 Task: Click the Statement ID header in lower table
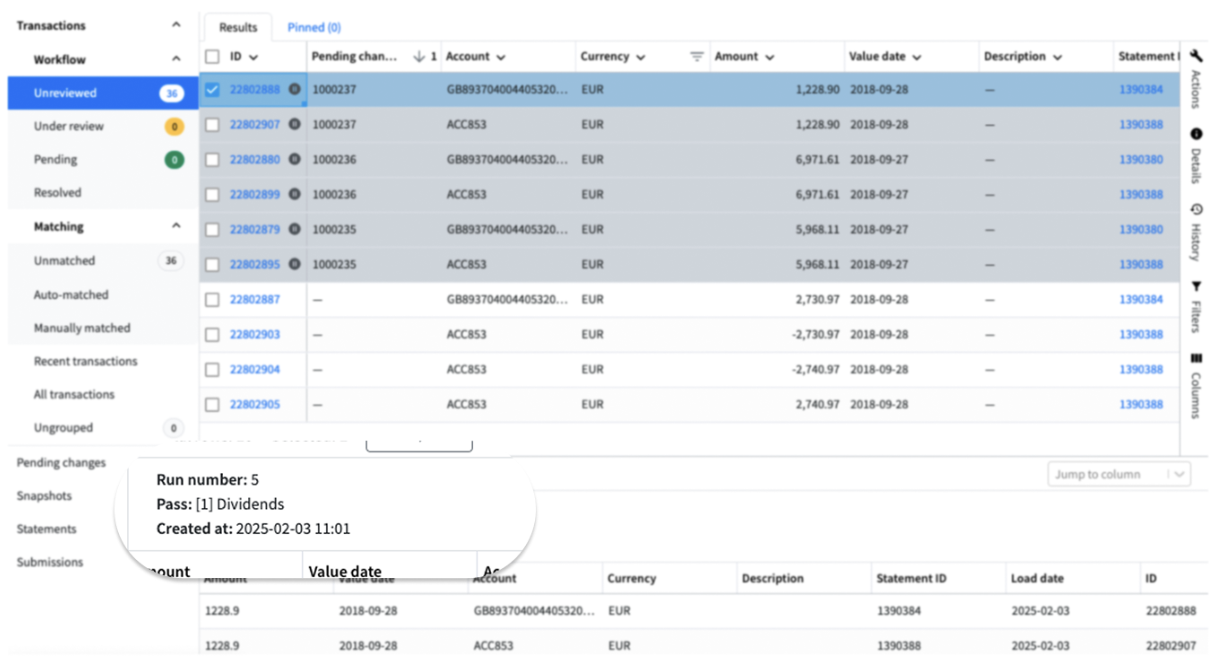tap(910, 578)
